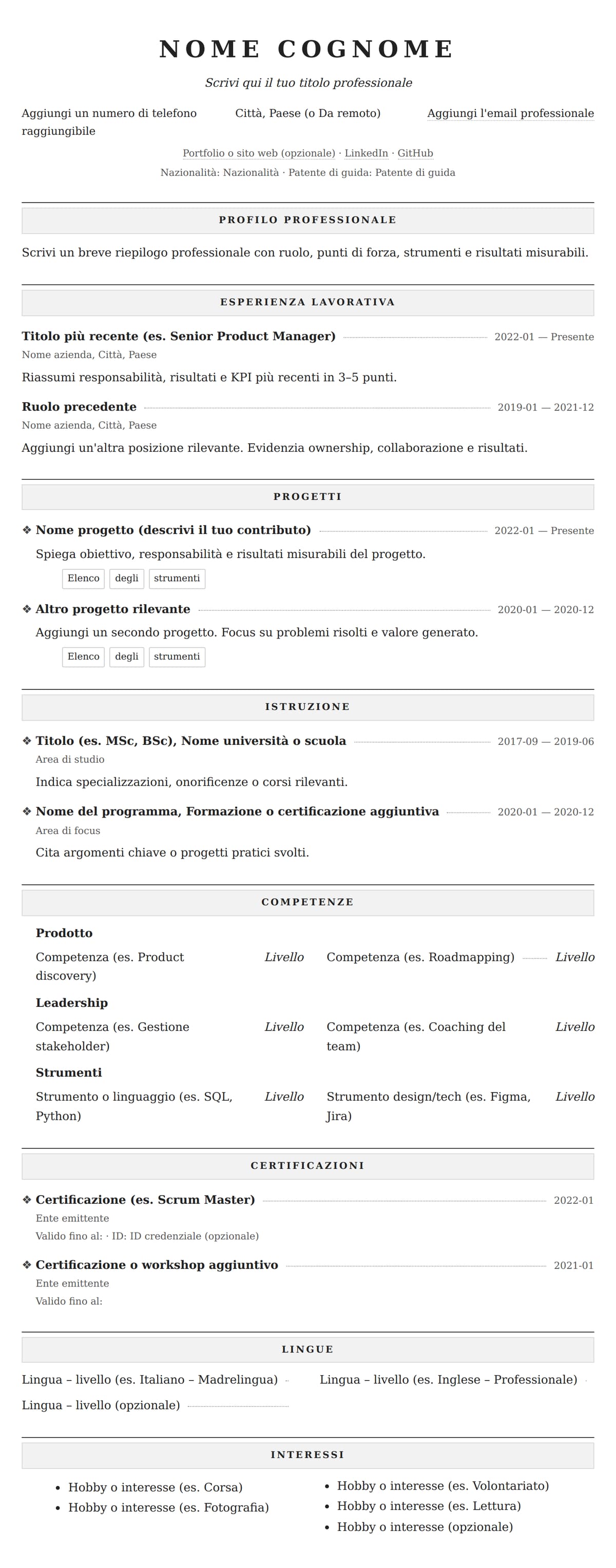Click the diamond icon beside "Altro progetto rilevante"

point(27,609)
